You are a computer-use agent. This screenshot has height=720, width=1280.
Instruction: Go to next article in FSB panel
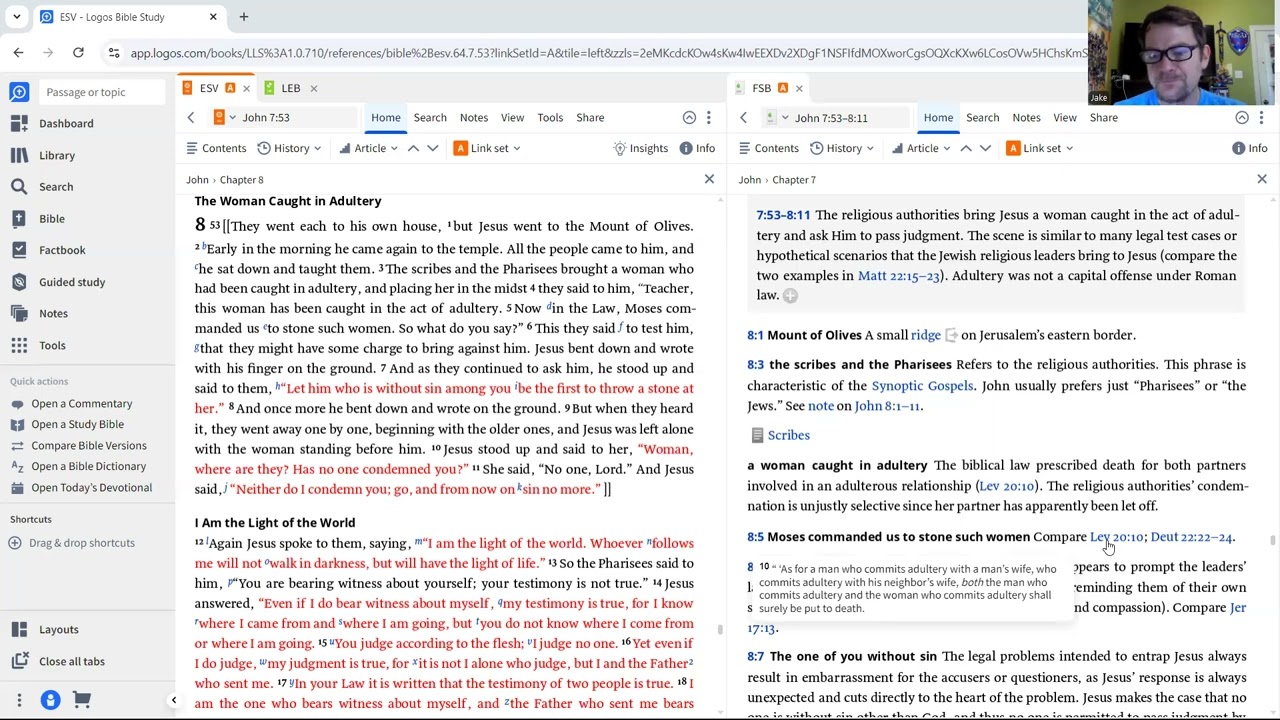(x=985, y=148)
